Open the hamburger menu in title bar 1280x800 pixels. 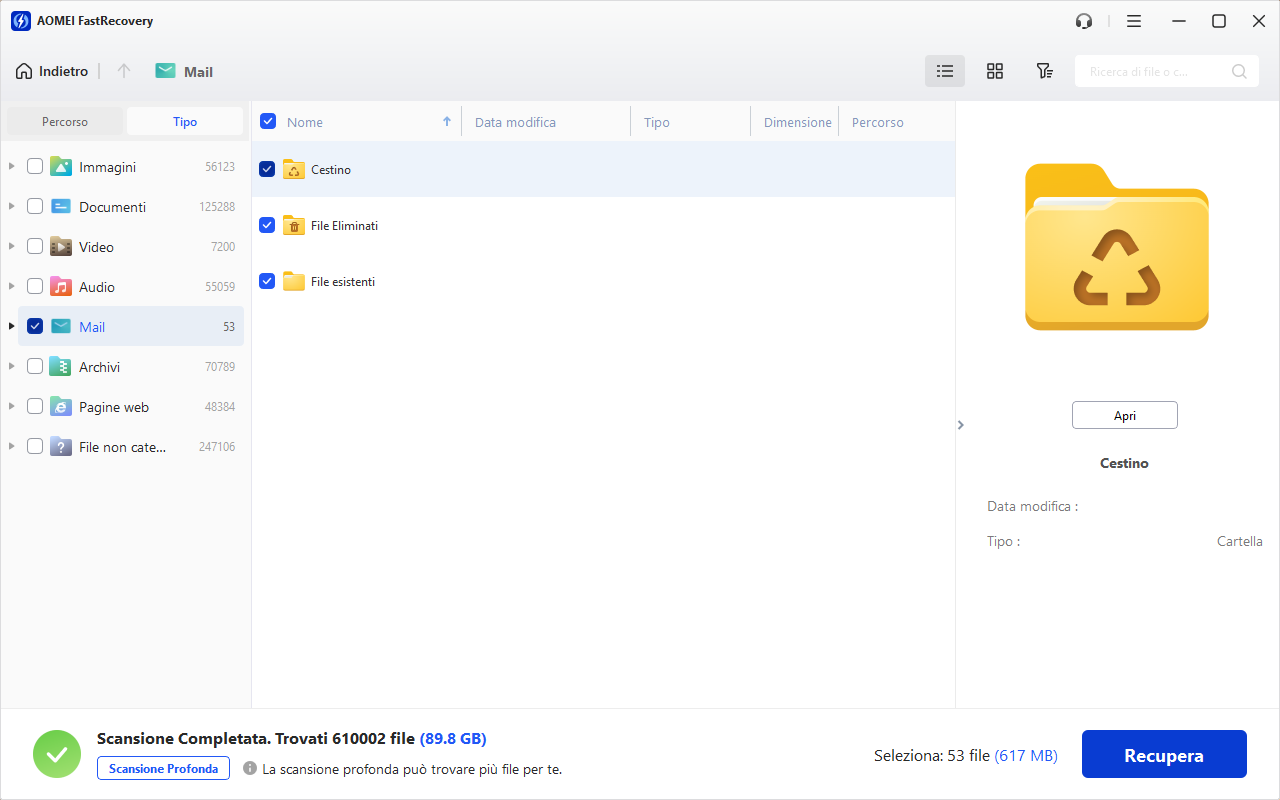(x=1134, y=21)
